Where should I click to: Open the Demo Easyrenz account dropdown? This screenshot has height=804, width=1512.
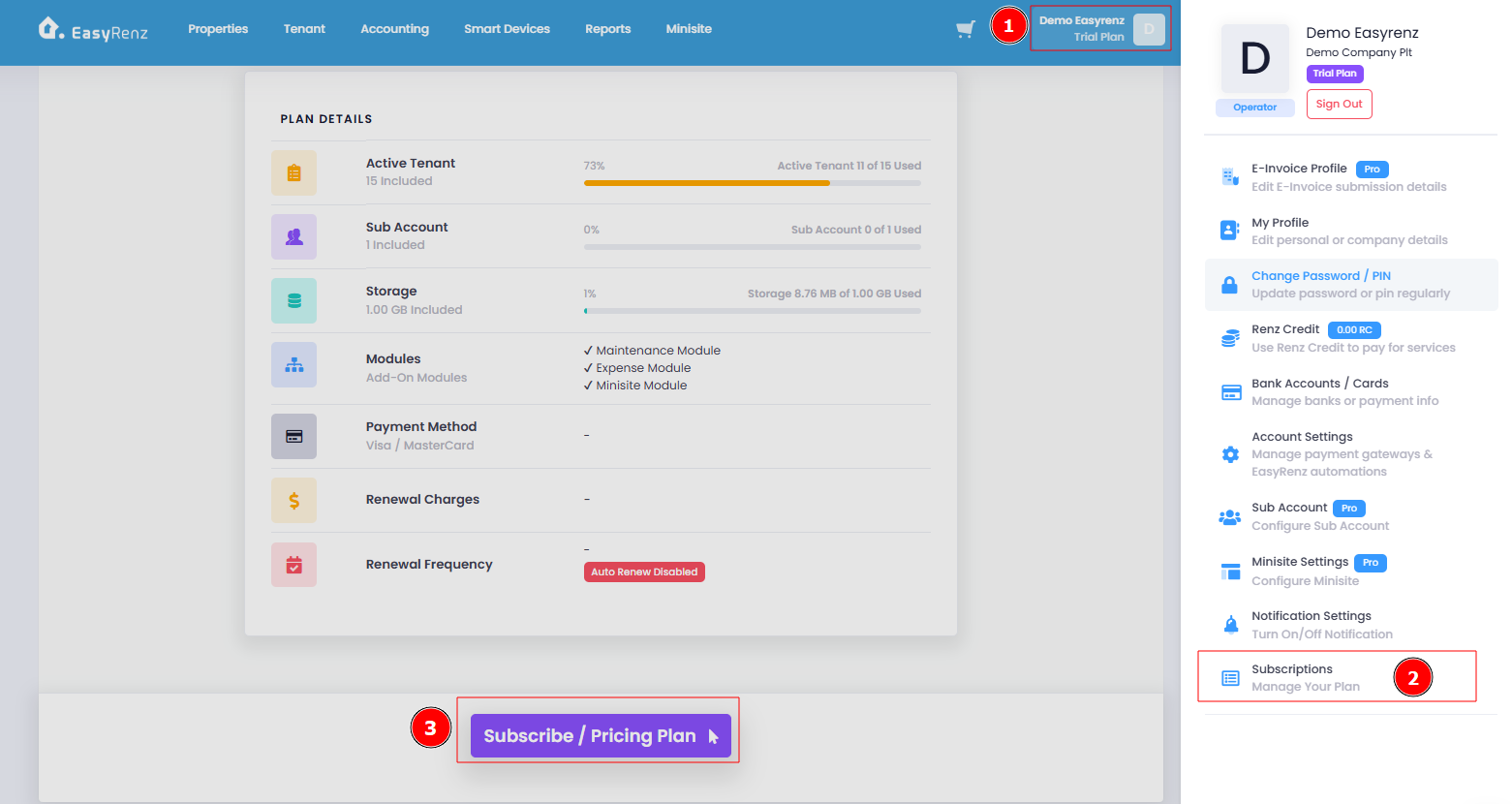click(1101, 28)
